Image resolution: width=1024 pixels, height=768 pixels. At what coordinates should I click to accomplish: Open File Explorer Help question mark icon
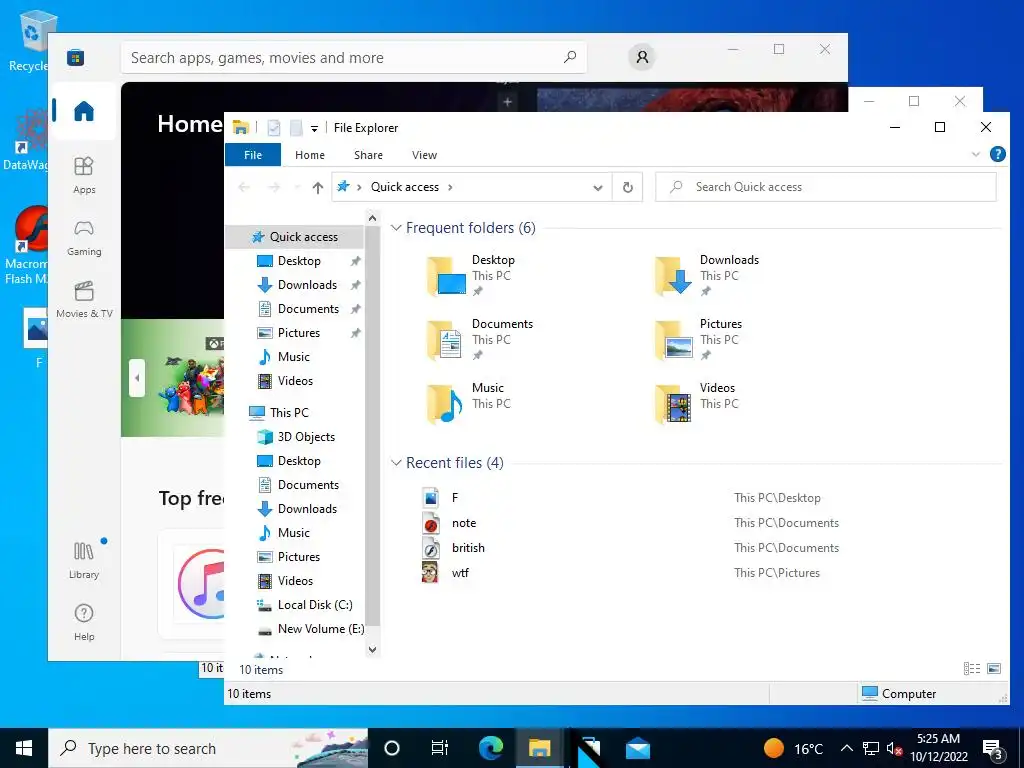[x=997, y=154]
